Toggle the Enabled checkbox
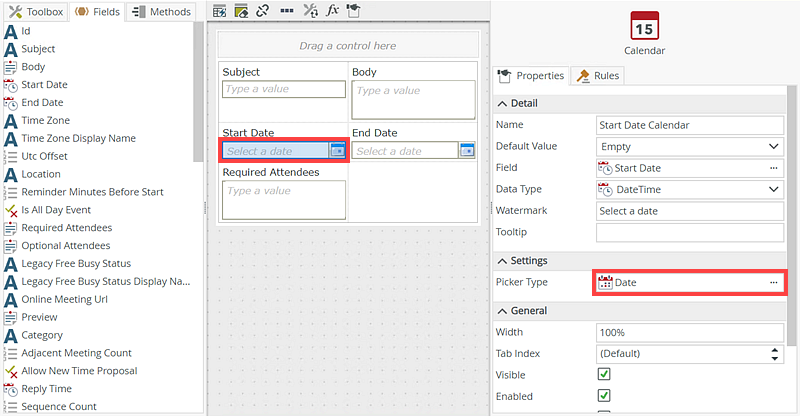 (604, 396)
